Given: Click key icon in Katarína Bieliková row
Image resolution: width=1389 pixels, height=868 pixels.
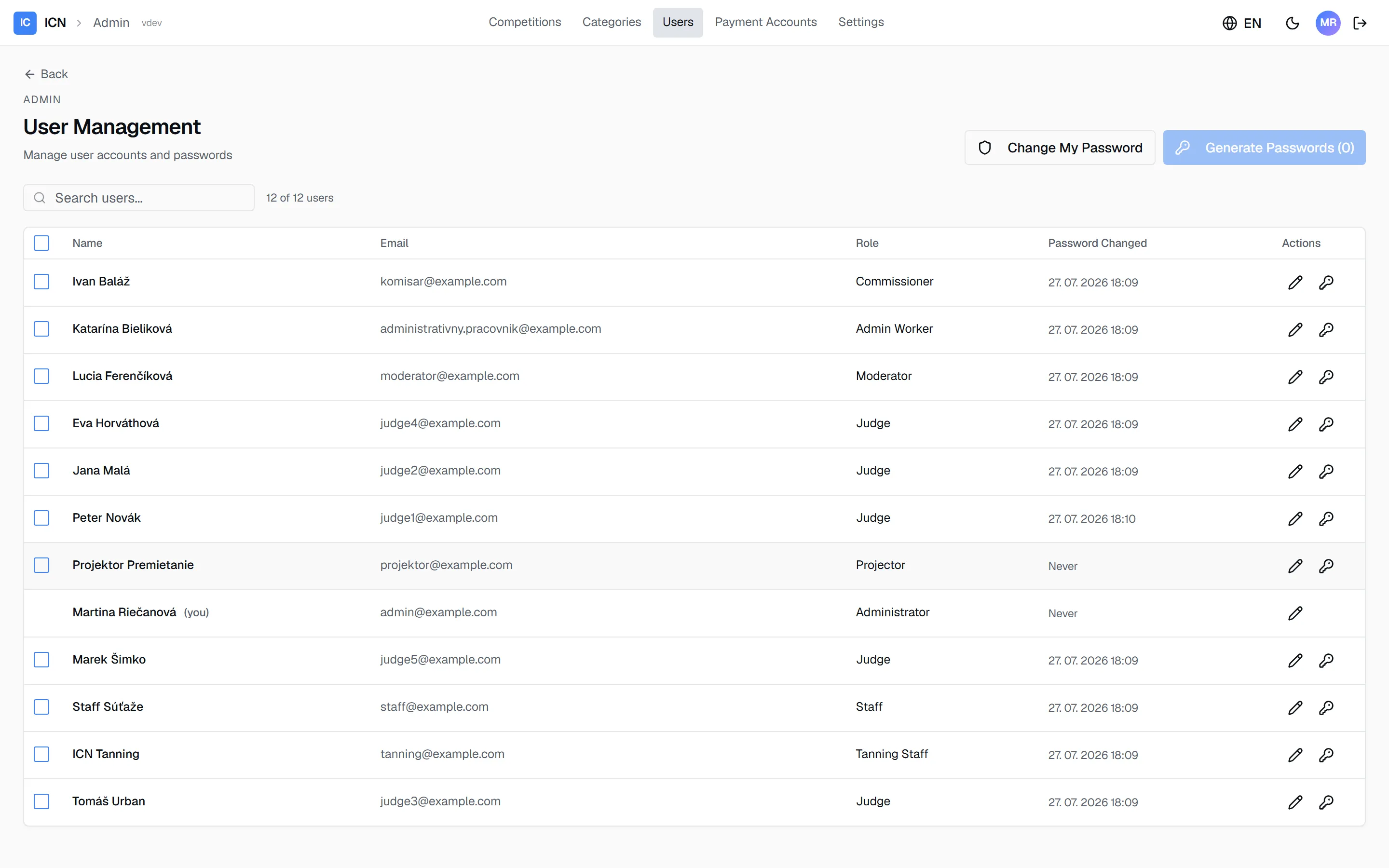Looking at the screenshot, I should tap(1326, 329).
